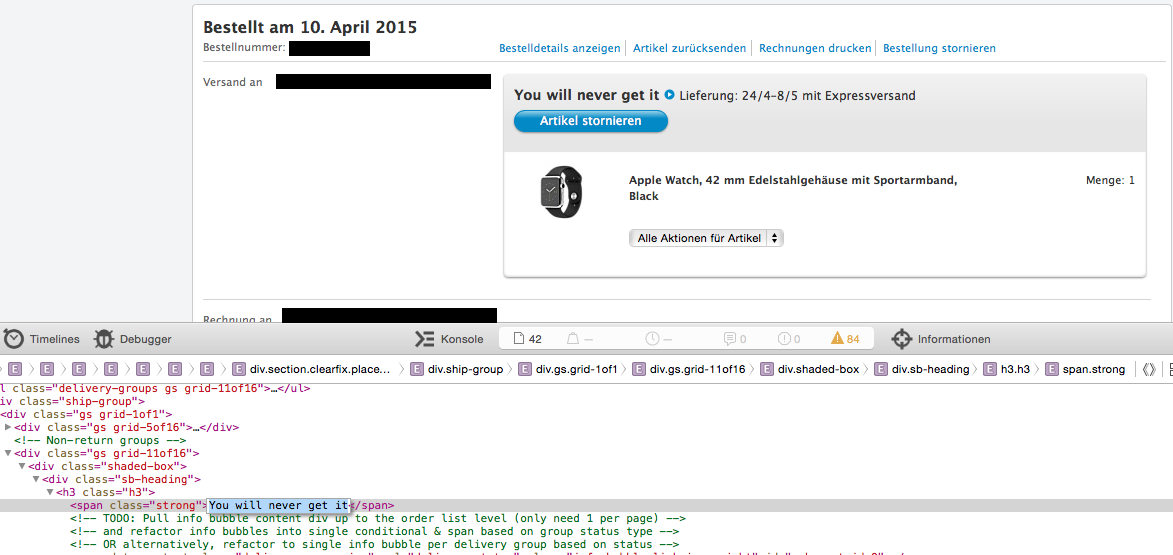This screenshot has height=555, width=1173.
Task: Activate the Informationen element inspection crosshair
Action: coord(941,339)
